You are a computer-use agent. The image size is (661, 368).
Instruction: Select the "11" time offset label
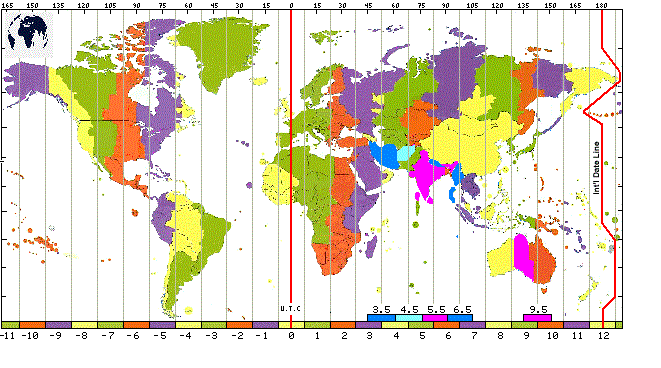click(x=577, y=336)
